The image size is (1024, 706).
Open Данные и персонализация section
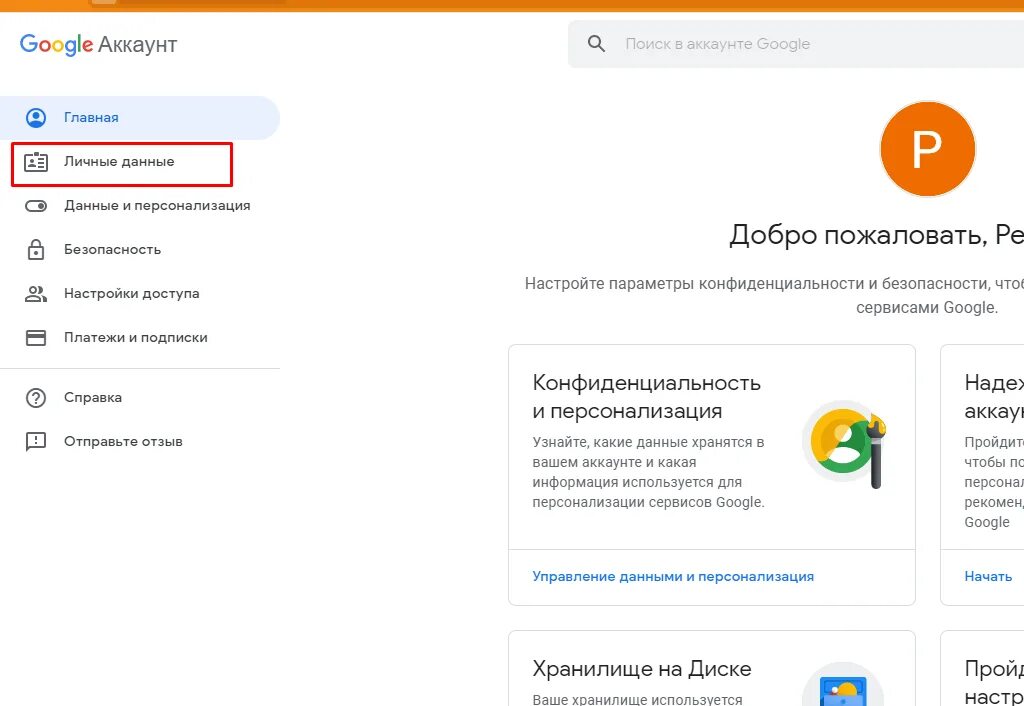[157, 206]
